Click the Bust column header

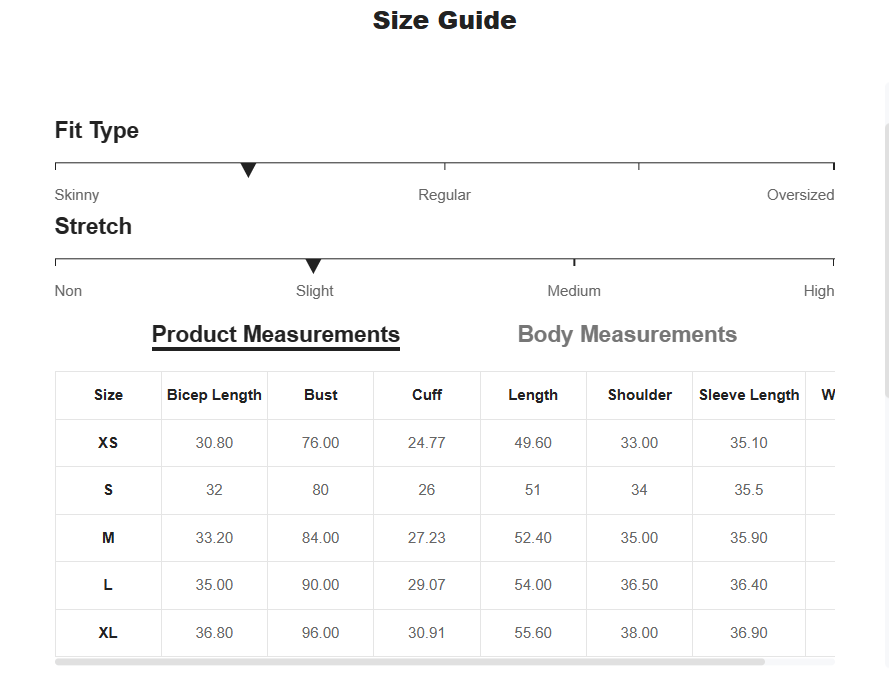tap(320, 395)
